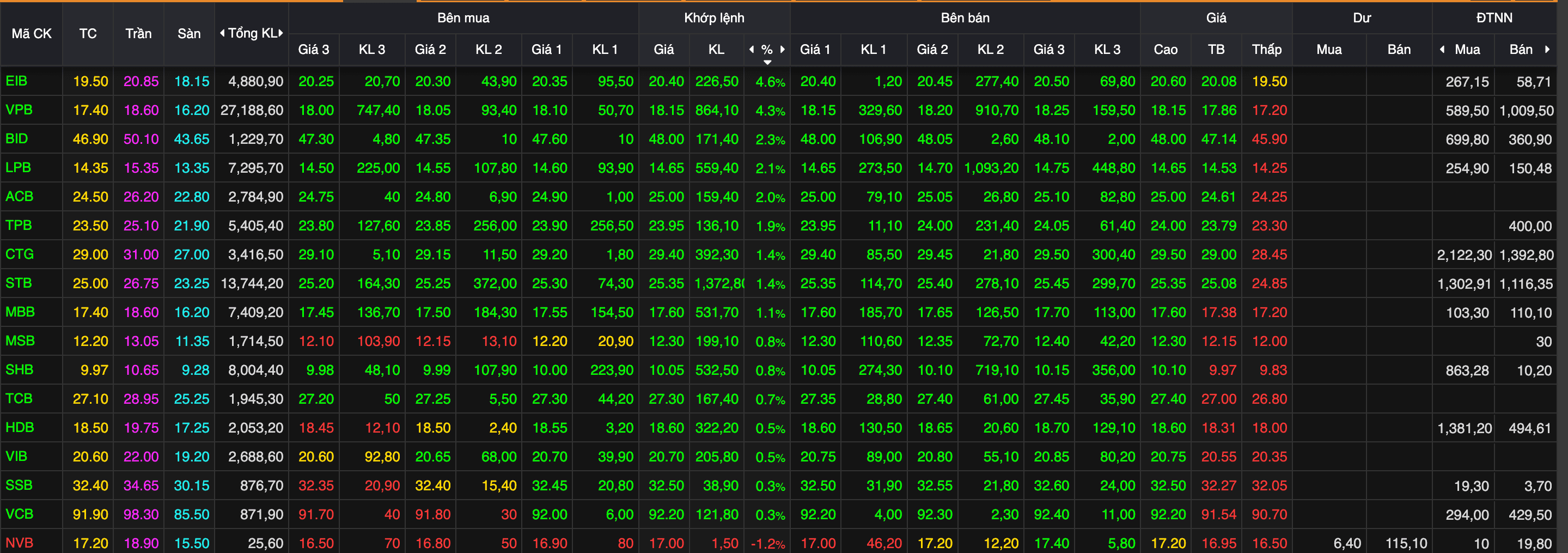Click the left arrow beside Tổng KL
The image size is (1568, 553).
[x=222, y=33]
